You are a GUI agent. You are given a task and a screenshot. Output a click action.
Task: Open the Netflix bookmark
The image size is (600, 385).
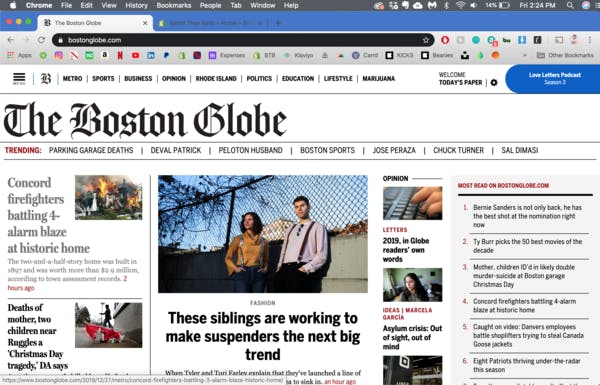pyautogui.click(x=120, y=55)
